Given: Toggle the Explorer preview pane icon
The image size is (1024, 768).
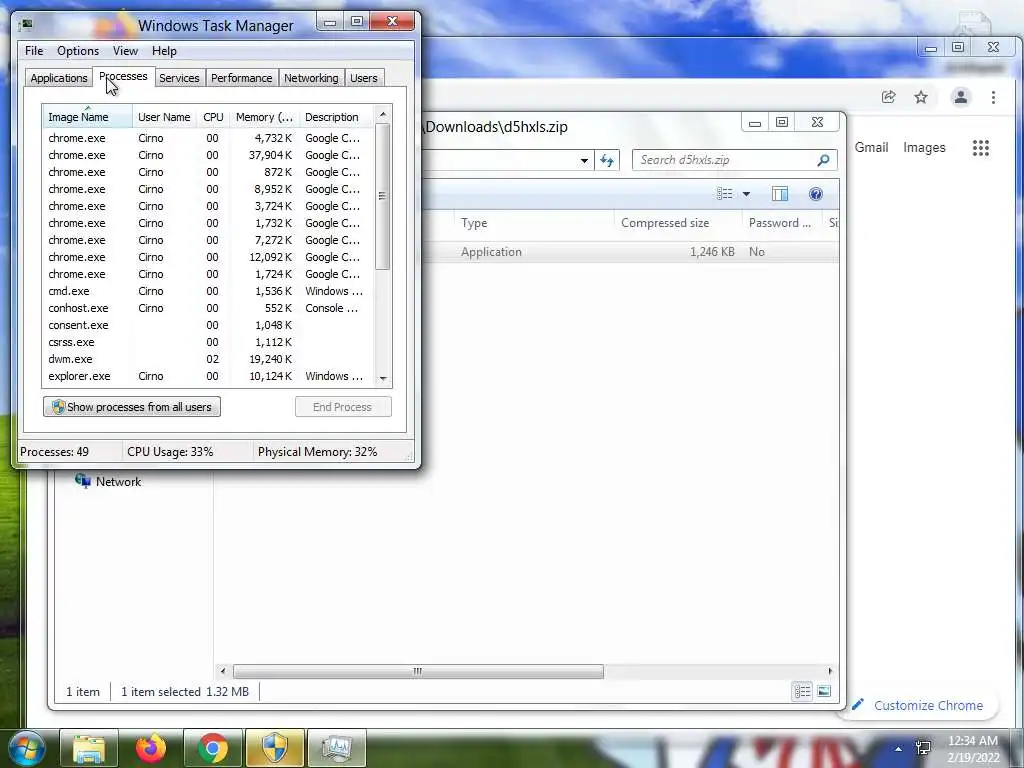Looking at the screenshot, I should [780, 194].
